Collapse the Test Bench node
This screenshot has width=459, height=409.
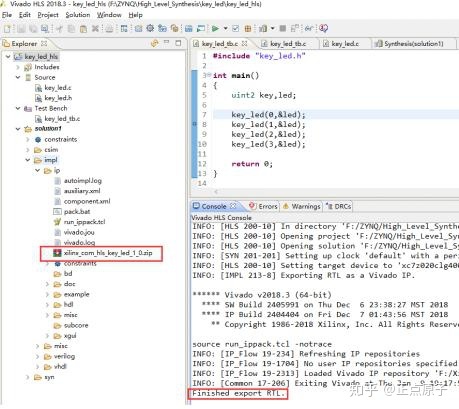point(18,108)
